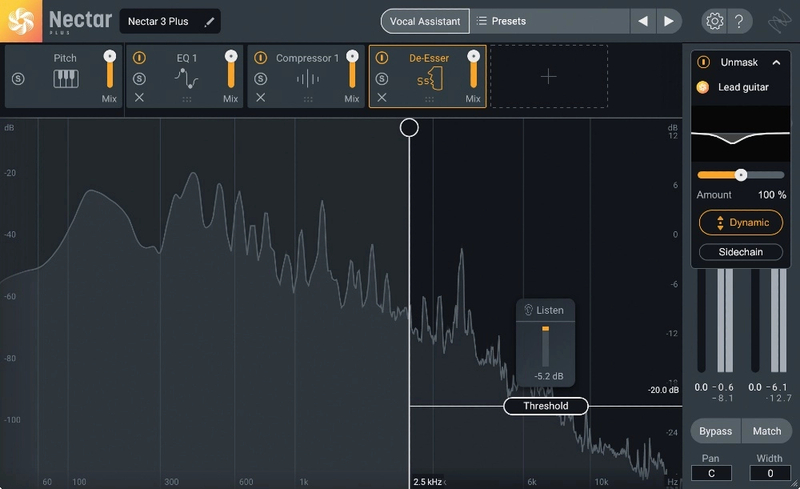Click the Unmask curve display
Viewport: 800px width, 489px height.
(740, 134)
